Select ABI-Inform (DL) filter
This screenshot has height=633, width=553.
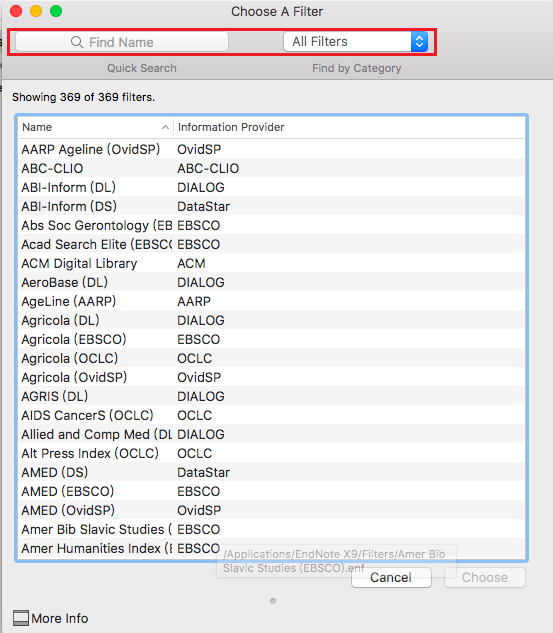coord(271,187)
